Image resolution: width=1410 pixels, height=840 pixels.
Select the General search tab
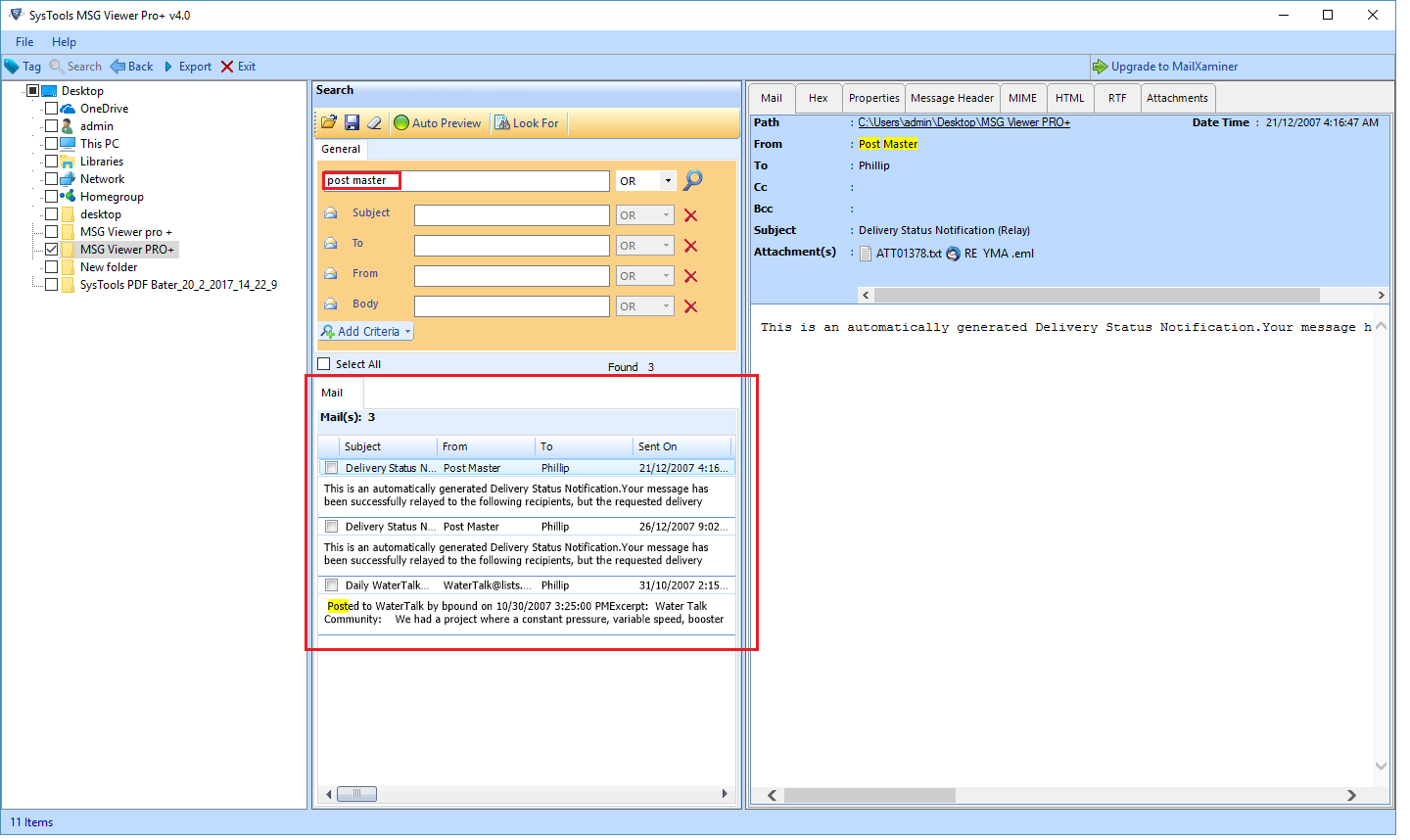[x=341, y=149]
